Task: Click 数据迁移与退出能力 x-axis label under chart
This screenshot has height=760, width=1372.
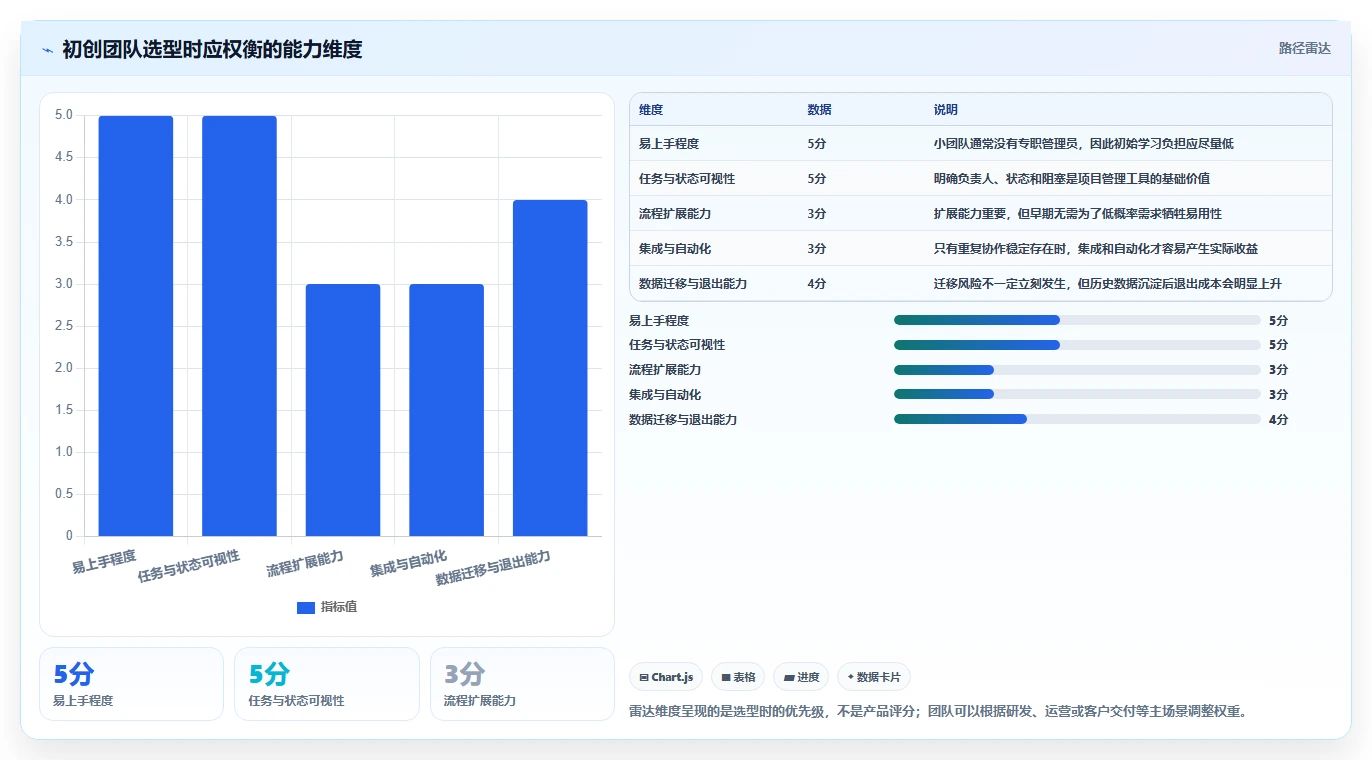Action: click(x=493, y=567)
